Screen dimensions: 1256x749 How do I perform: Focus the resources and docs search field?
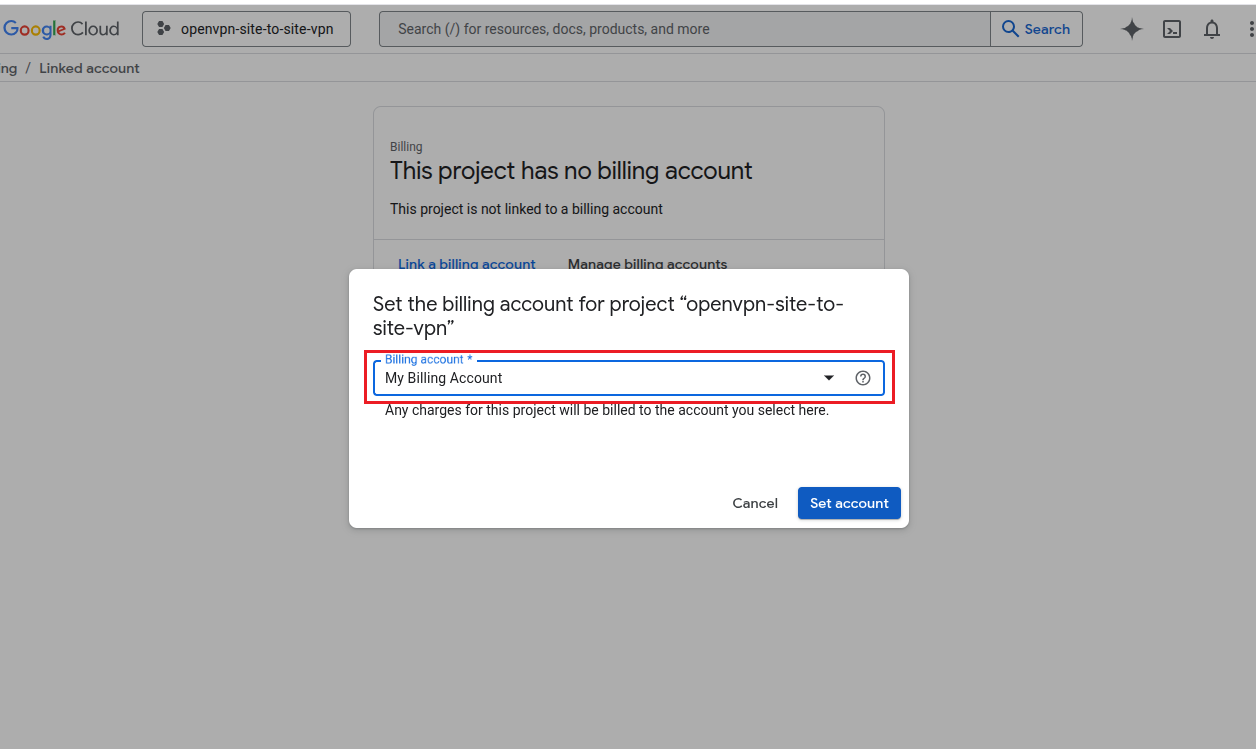point(685,29)
